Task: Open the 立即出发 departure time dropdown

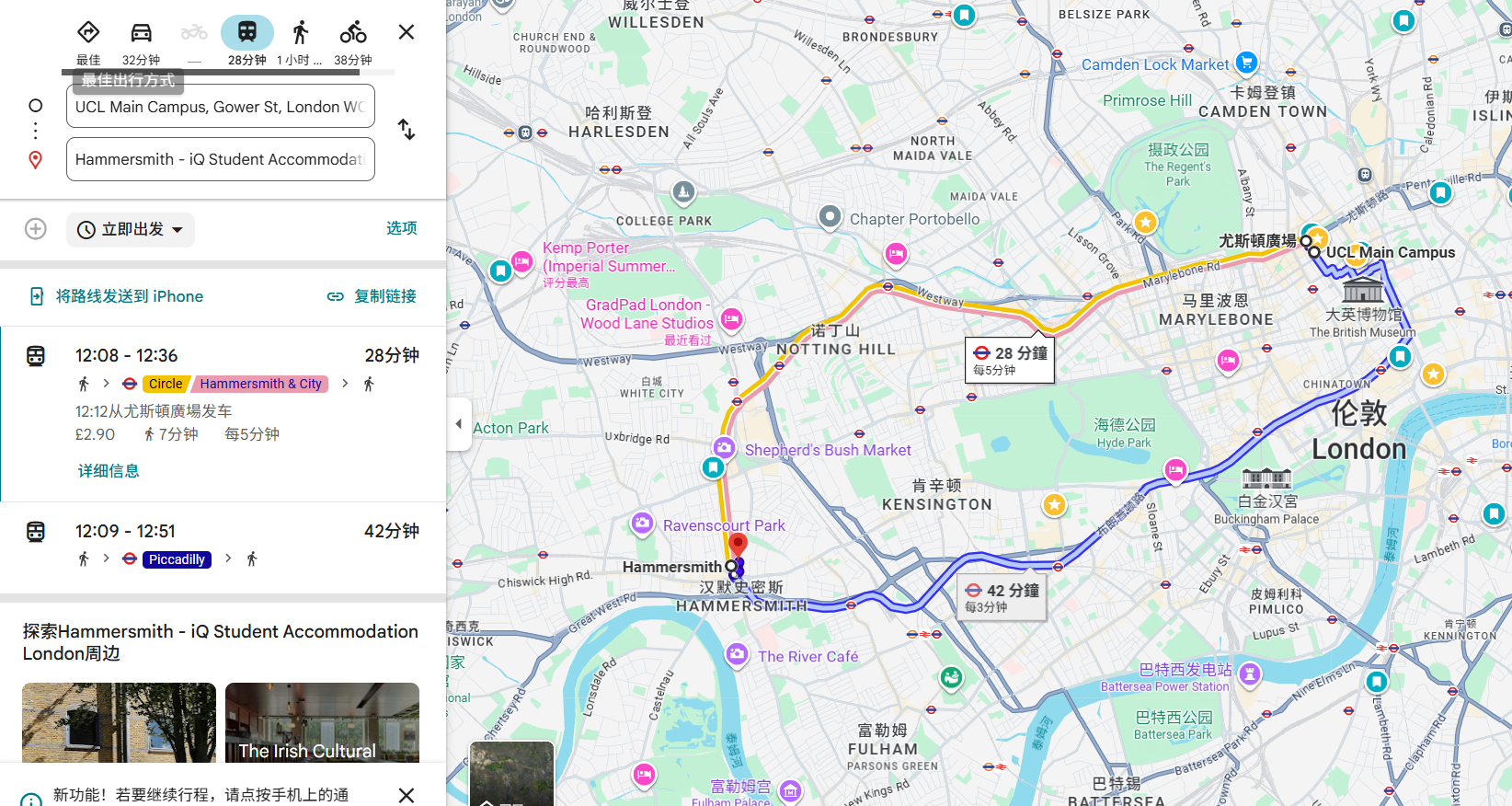Action: [131, 229]
